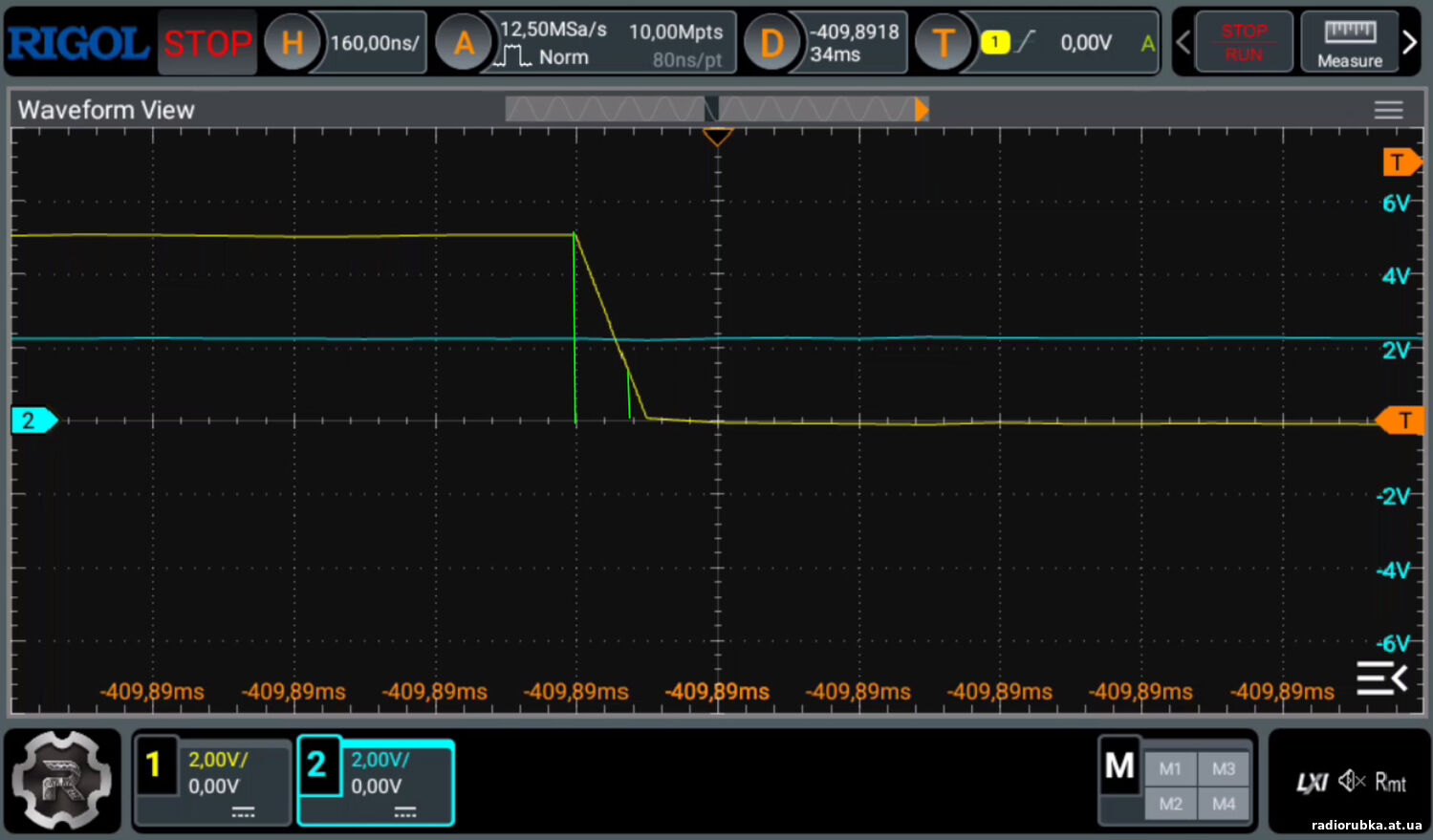Viewport: 1433px width, 840px height.
Task: Open the Delay D settings icon
Action: (771, 43)
